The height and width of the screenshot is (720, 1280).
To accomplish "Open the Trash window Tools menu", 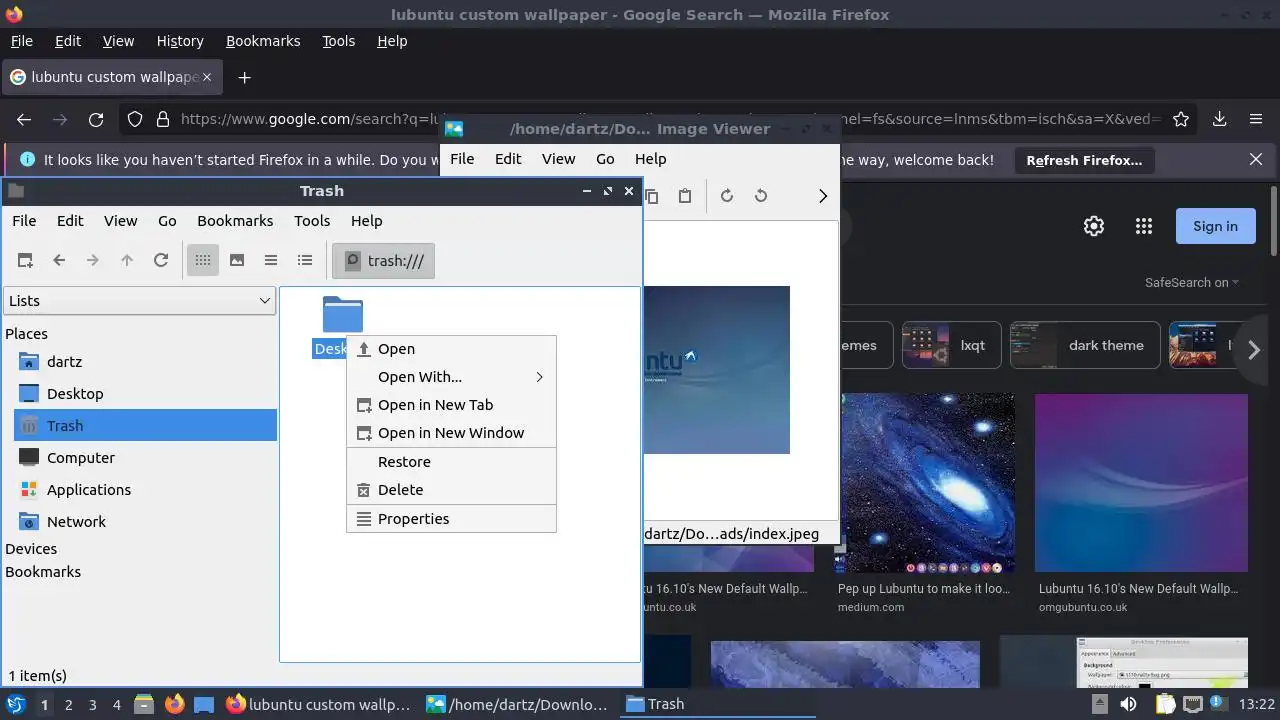I will [312, 221].
